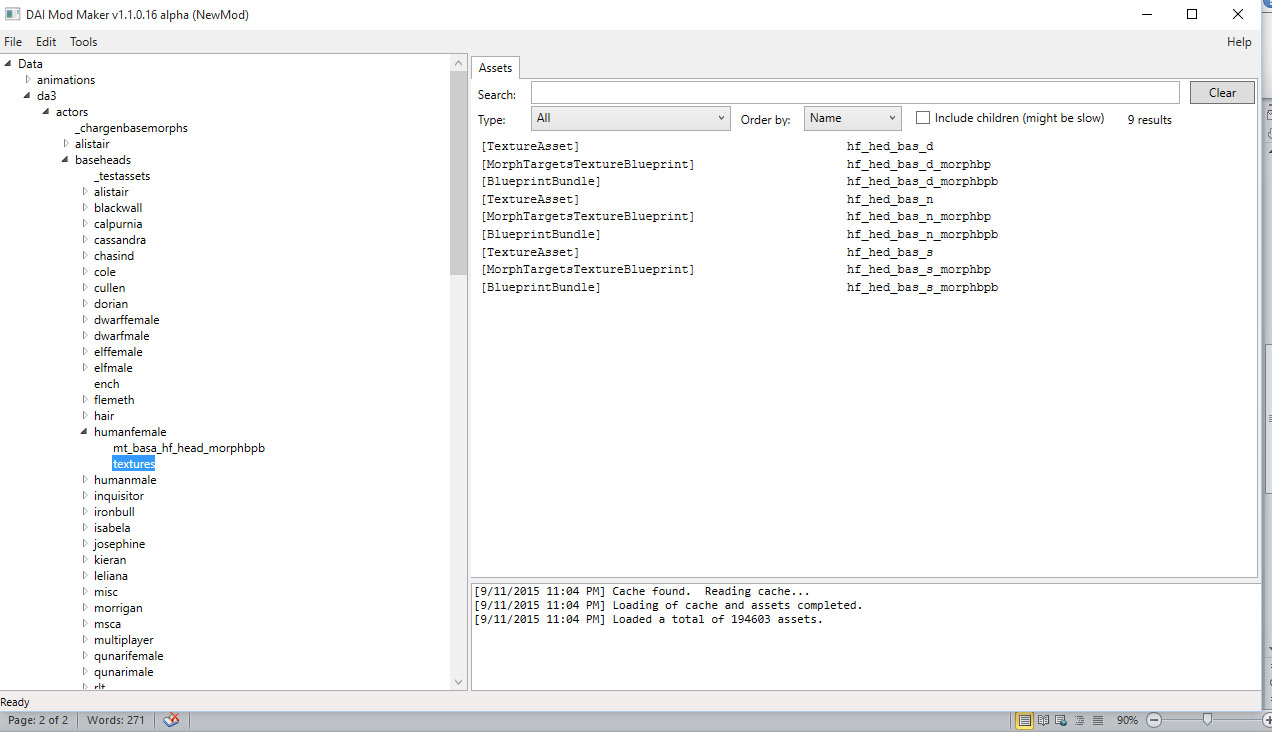Click the Word proofing errors status icon
This screenshot has height=732, width=1272.
(171, 720)
